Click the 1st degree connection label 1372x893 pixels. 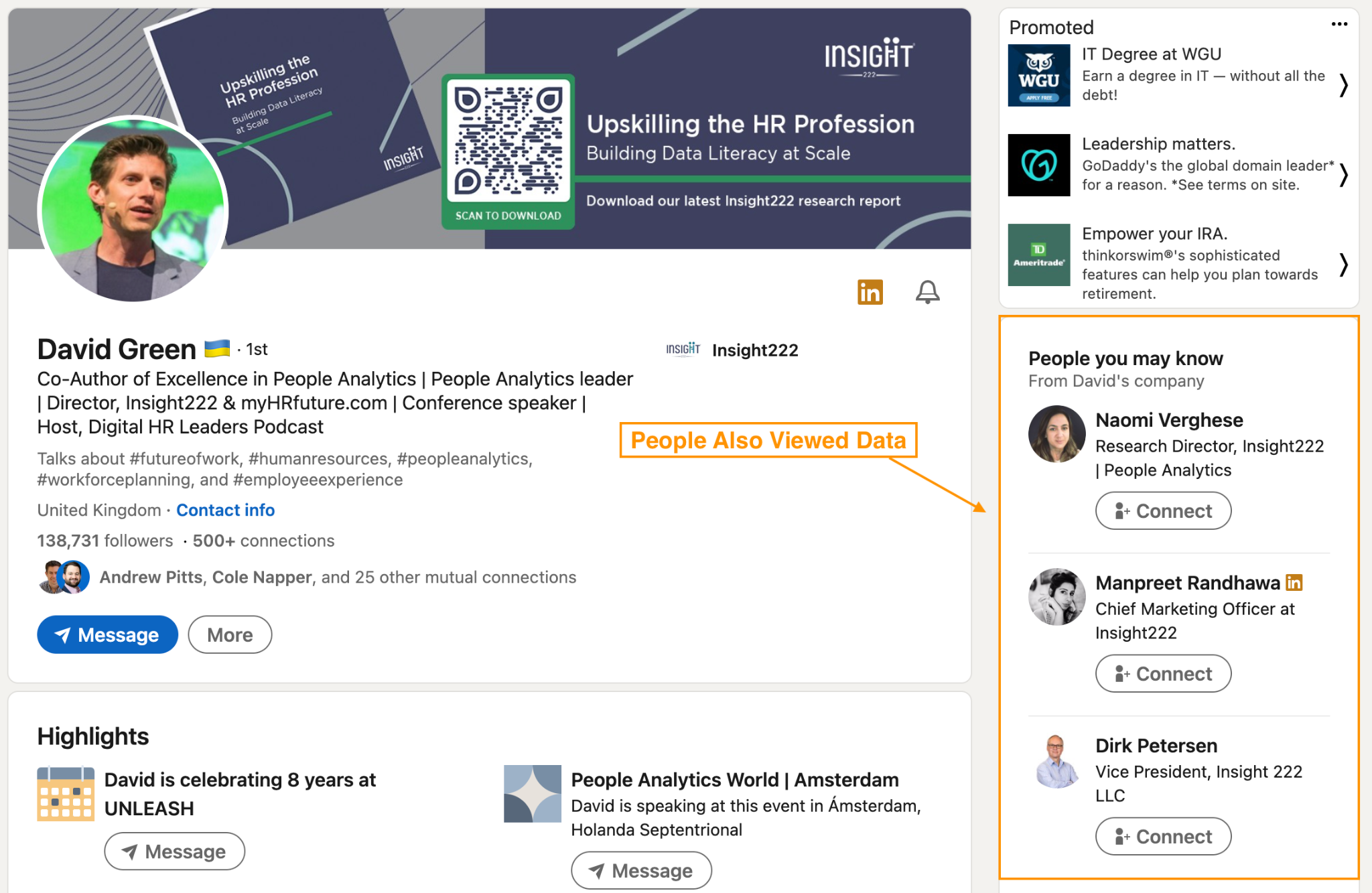[x=257, y=349]
